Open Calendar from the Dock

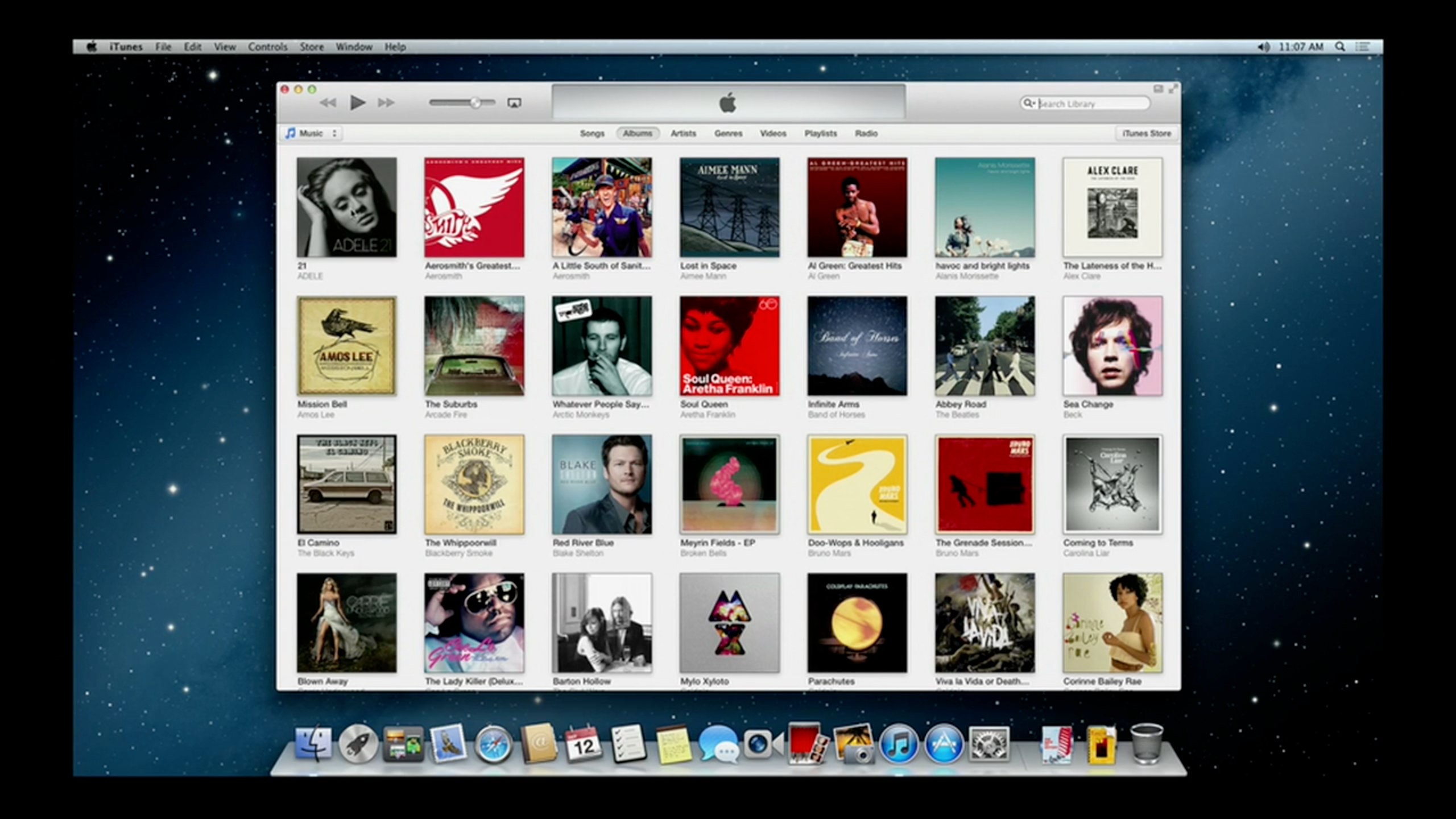[x=584, y=744]
